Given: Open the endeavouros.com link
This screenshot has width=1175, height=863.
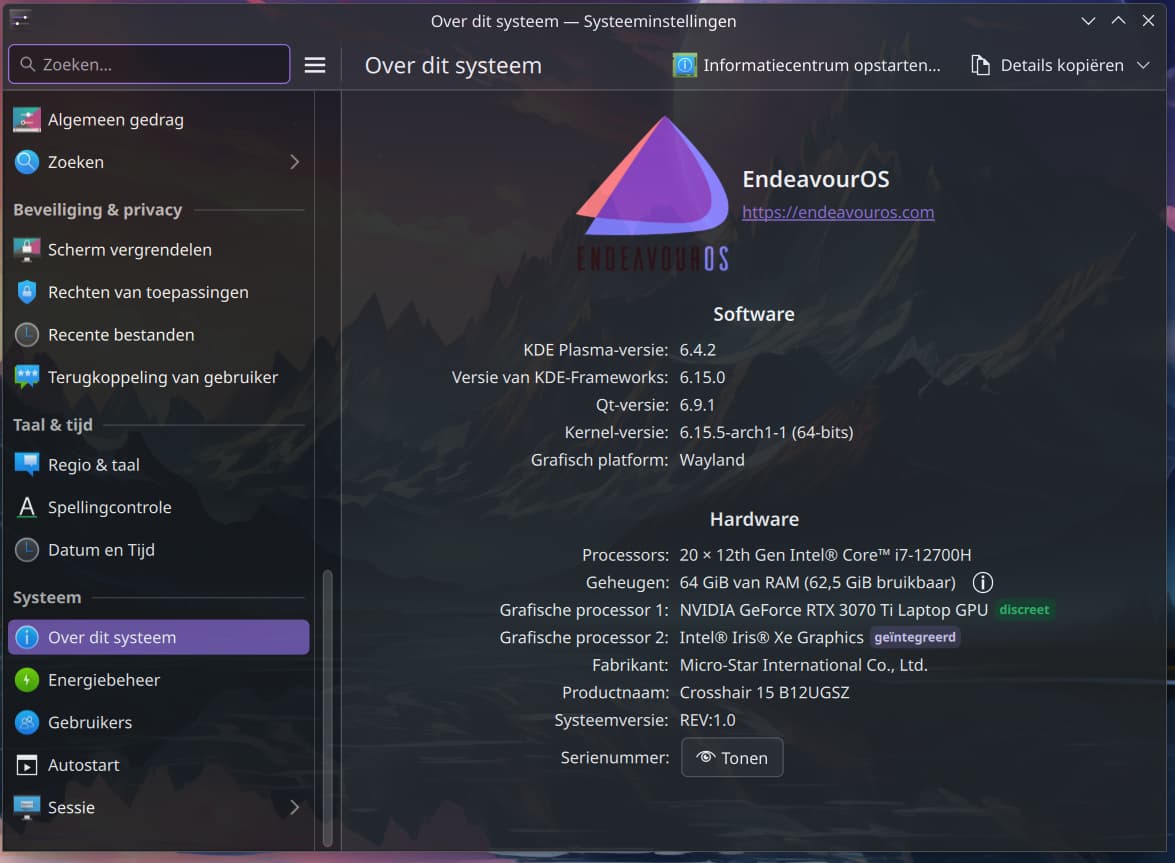Looking at the screenshot, I should pos(838,212).
